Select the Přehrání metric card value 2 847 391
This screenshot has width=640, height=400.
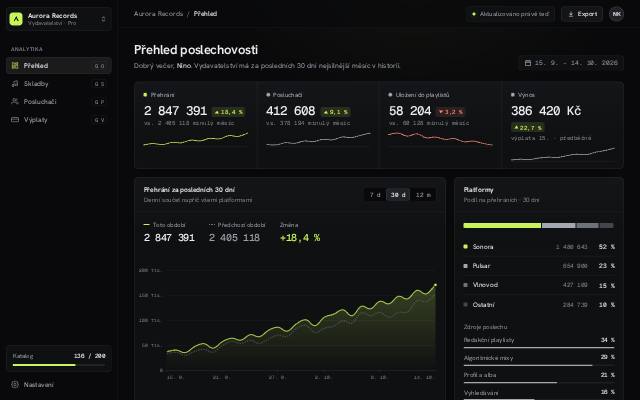click(176, 111)
